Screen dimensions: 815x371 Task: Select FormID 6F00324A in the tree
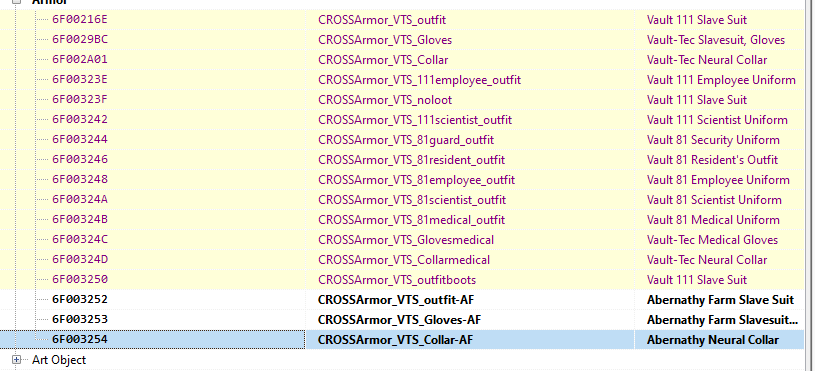click(80, 200)
